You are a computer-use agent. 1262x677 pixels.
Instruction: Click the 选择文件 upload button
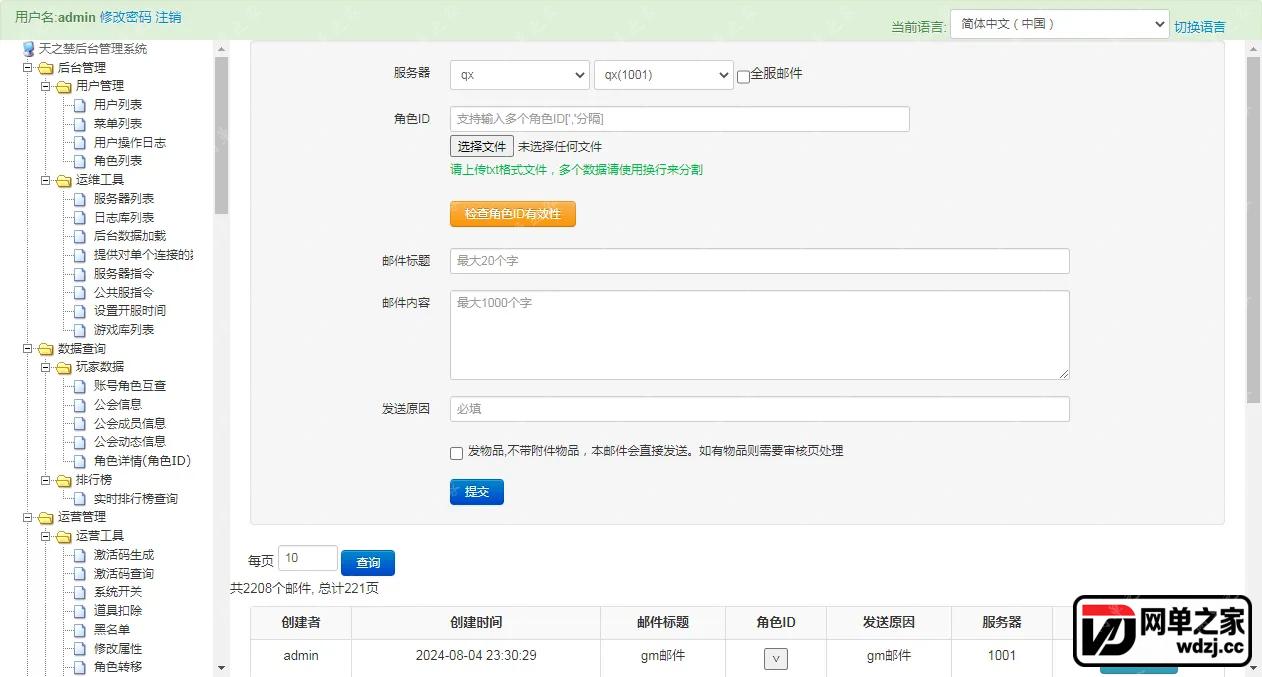click(482, 146)
